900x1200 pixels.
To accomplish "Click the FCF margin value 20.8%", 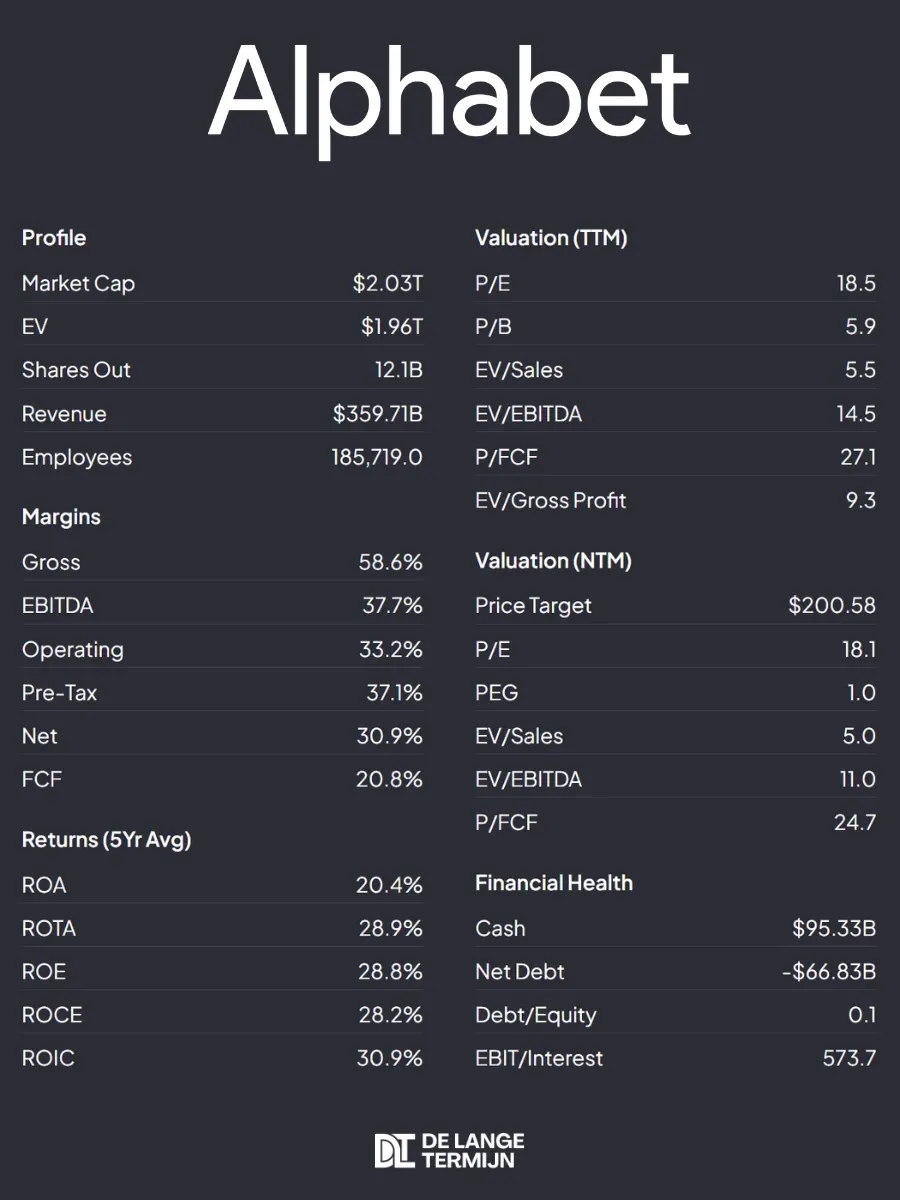I will [x=390, y=779].
